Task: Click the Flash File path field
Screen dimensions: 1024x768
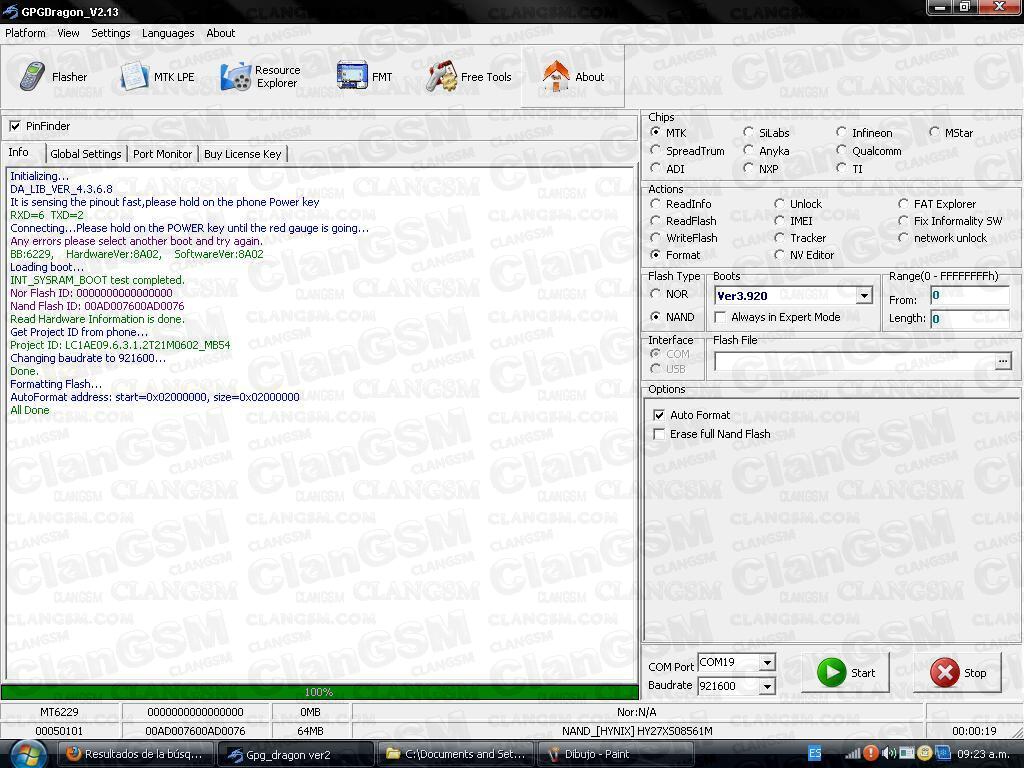Action: click(x=854, y=361)
